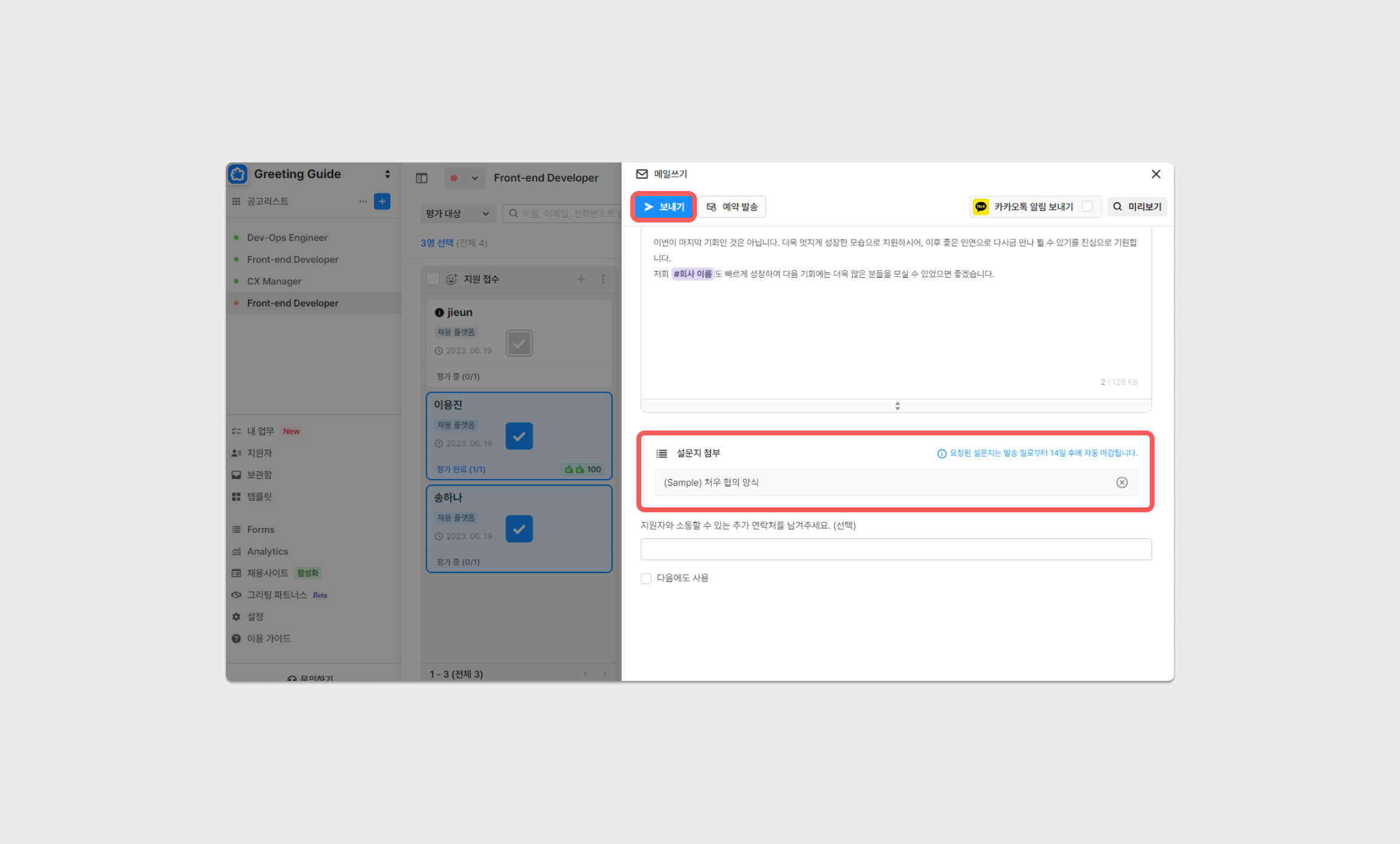Toggle the 이용진 card checkbox

pyautogui.click(x=519, y=436)
